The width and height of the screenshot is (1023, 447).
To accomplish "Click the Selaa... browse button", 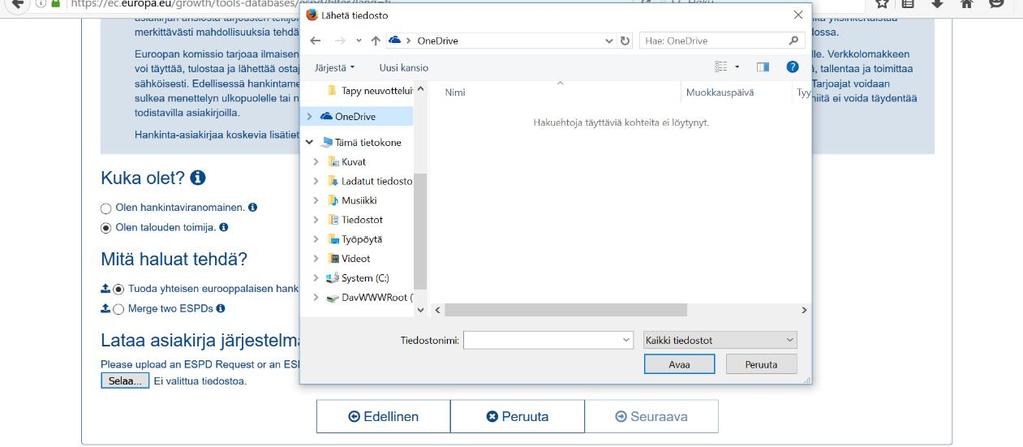I will [125, 381].
